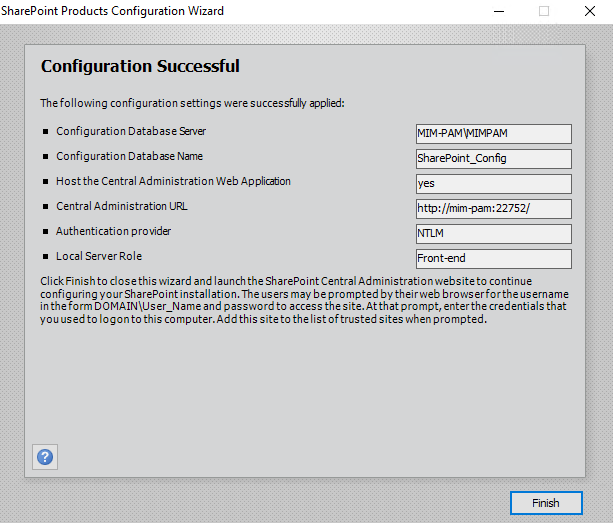Click the greyed-out maximize button in title bar
Image resolution: width=613 pixels, height=523 pixels.
tap(544, 11)
